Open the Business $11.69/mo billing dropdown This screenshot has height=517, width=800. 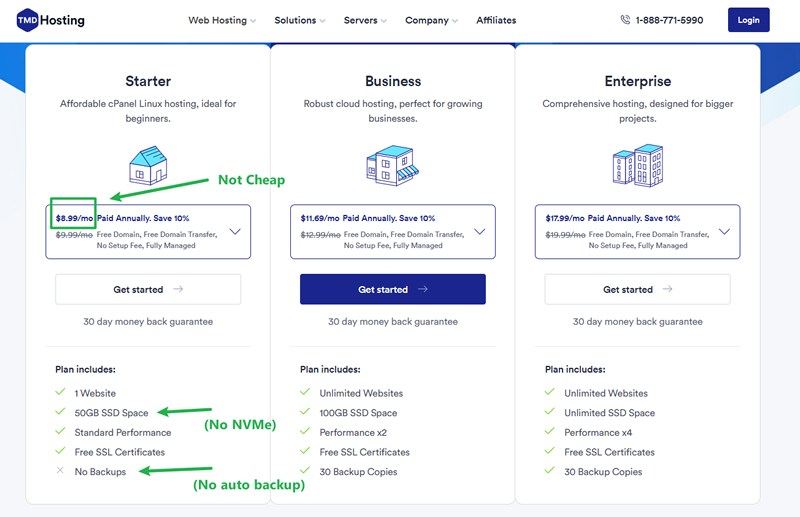pos(393,232)
